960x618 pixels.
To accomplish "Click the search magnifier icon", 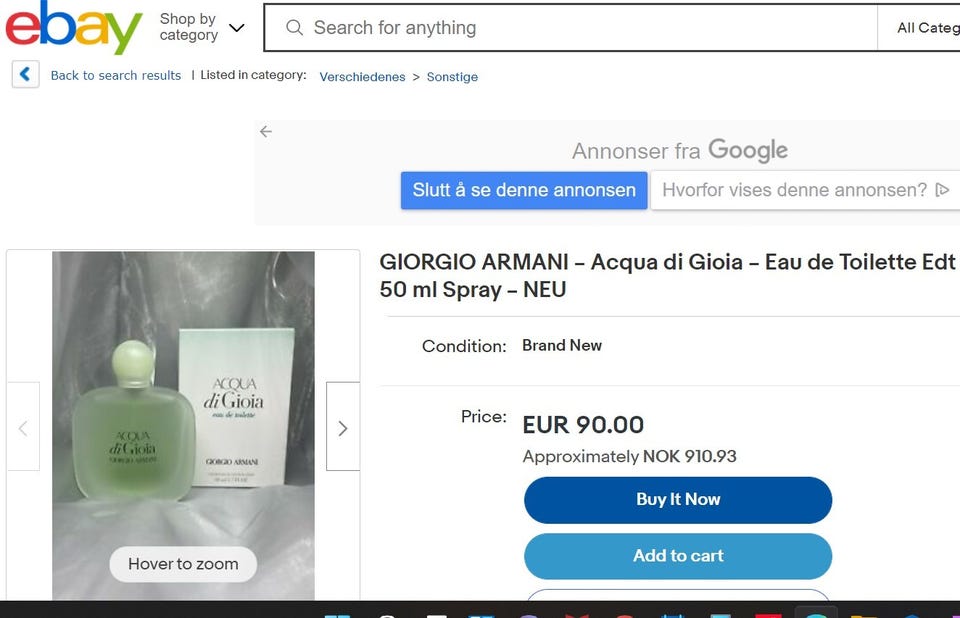I will 294,28.
